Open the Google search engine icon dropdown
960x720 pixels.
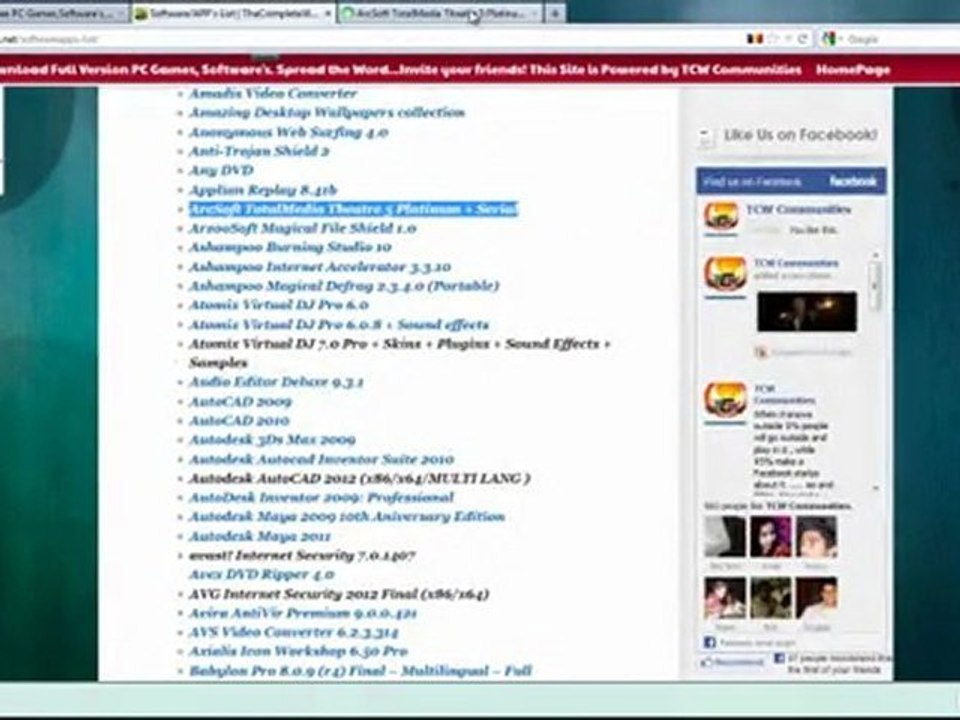coord(830,39)
